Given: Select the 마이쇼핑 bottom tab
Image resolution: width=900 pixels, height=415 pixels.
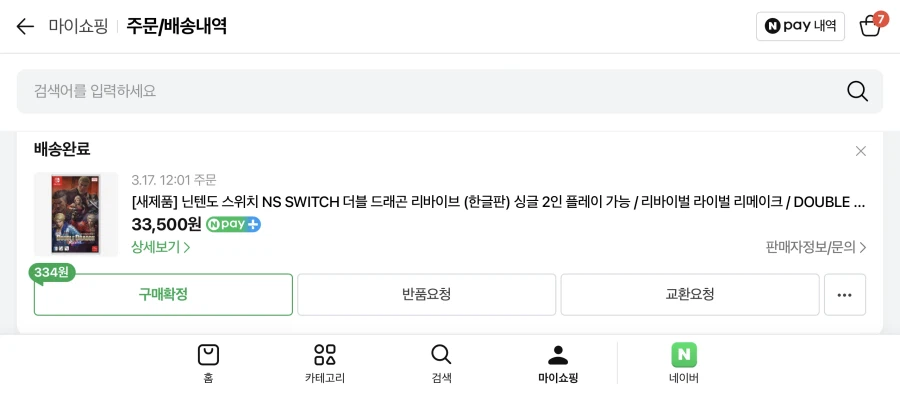Looking at the screenshot, I should click(x=558, y=363).
